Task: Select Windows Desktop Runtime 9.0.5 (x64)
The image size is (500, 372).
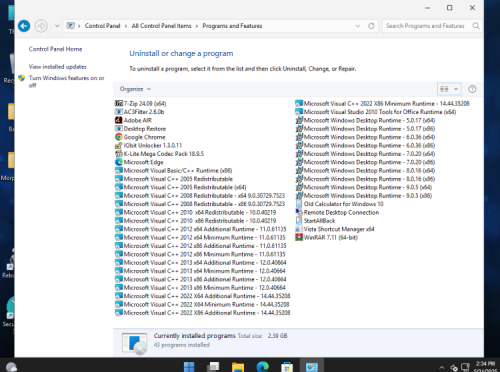Action: 364,187
